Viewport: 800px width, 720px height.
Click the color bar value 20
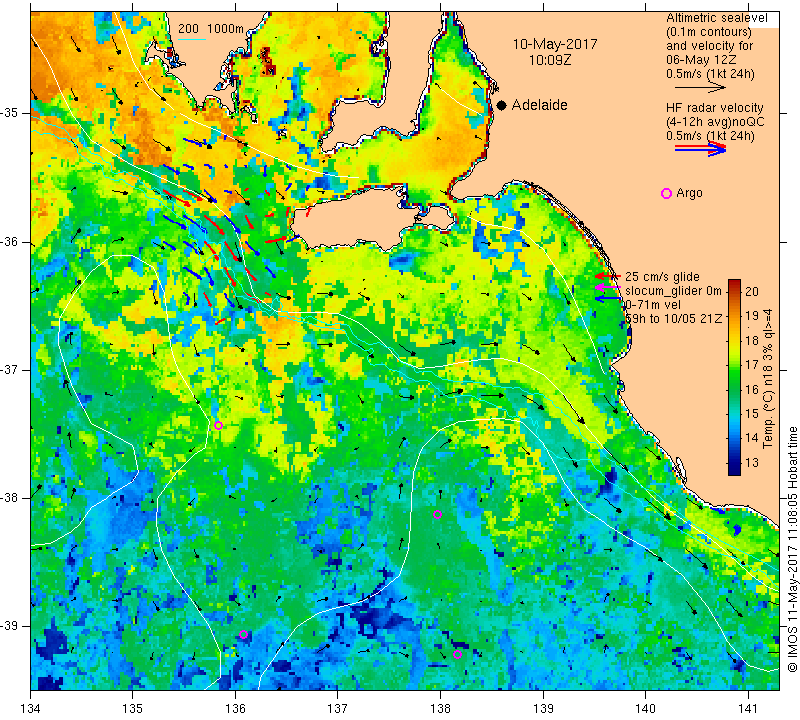pos(752,291)
